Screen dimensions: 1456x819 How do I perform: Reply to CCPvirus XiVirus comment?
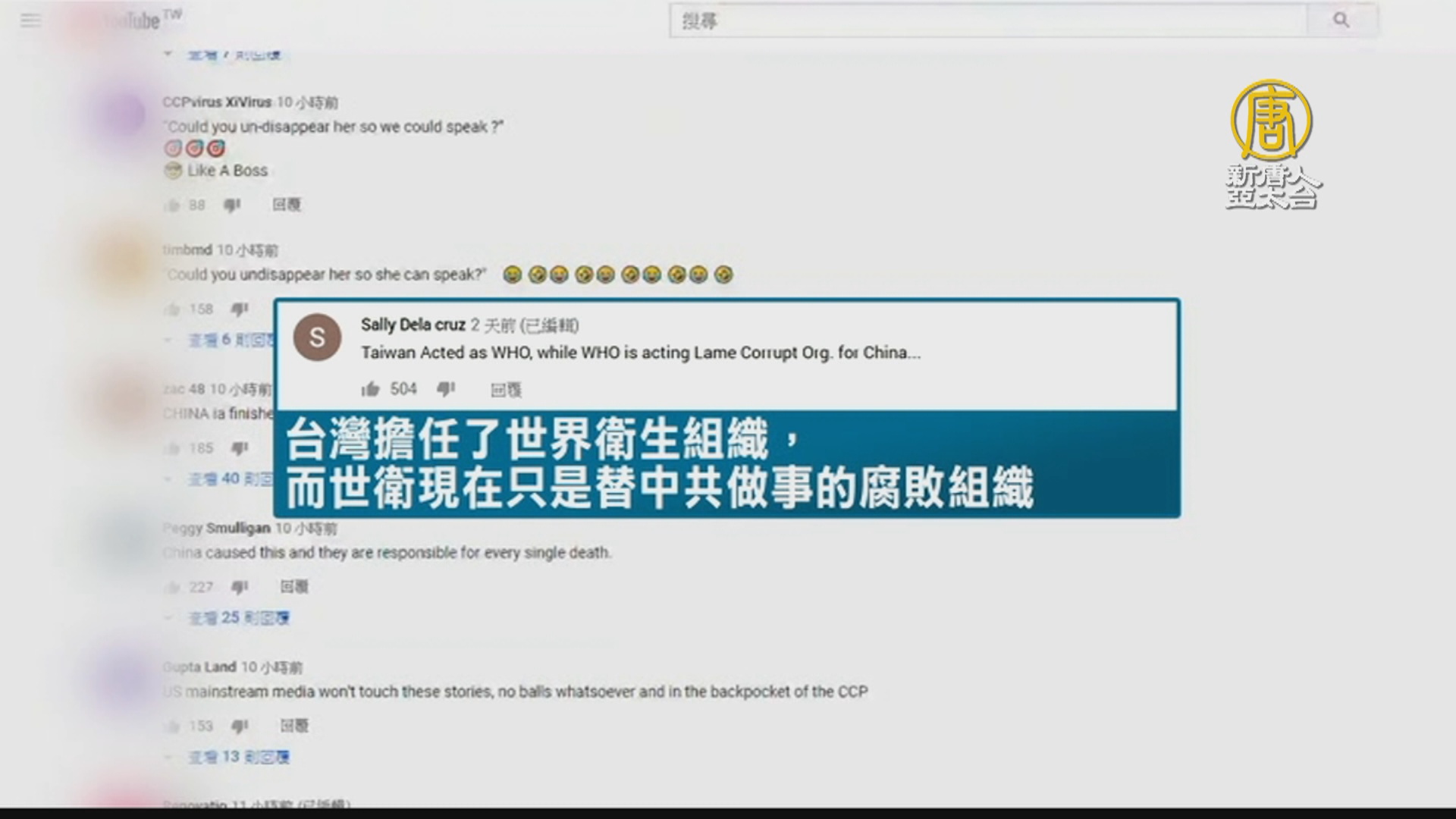coord(287,205)
